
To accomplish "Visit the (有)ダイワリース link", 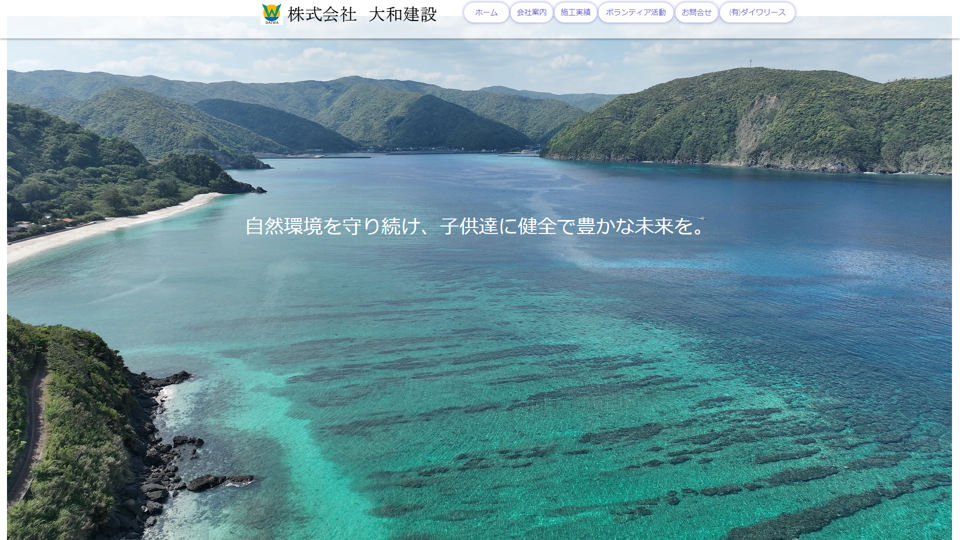I will 757,13.
